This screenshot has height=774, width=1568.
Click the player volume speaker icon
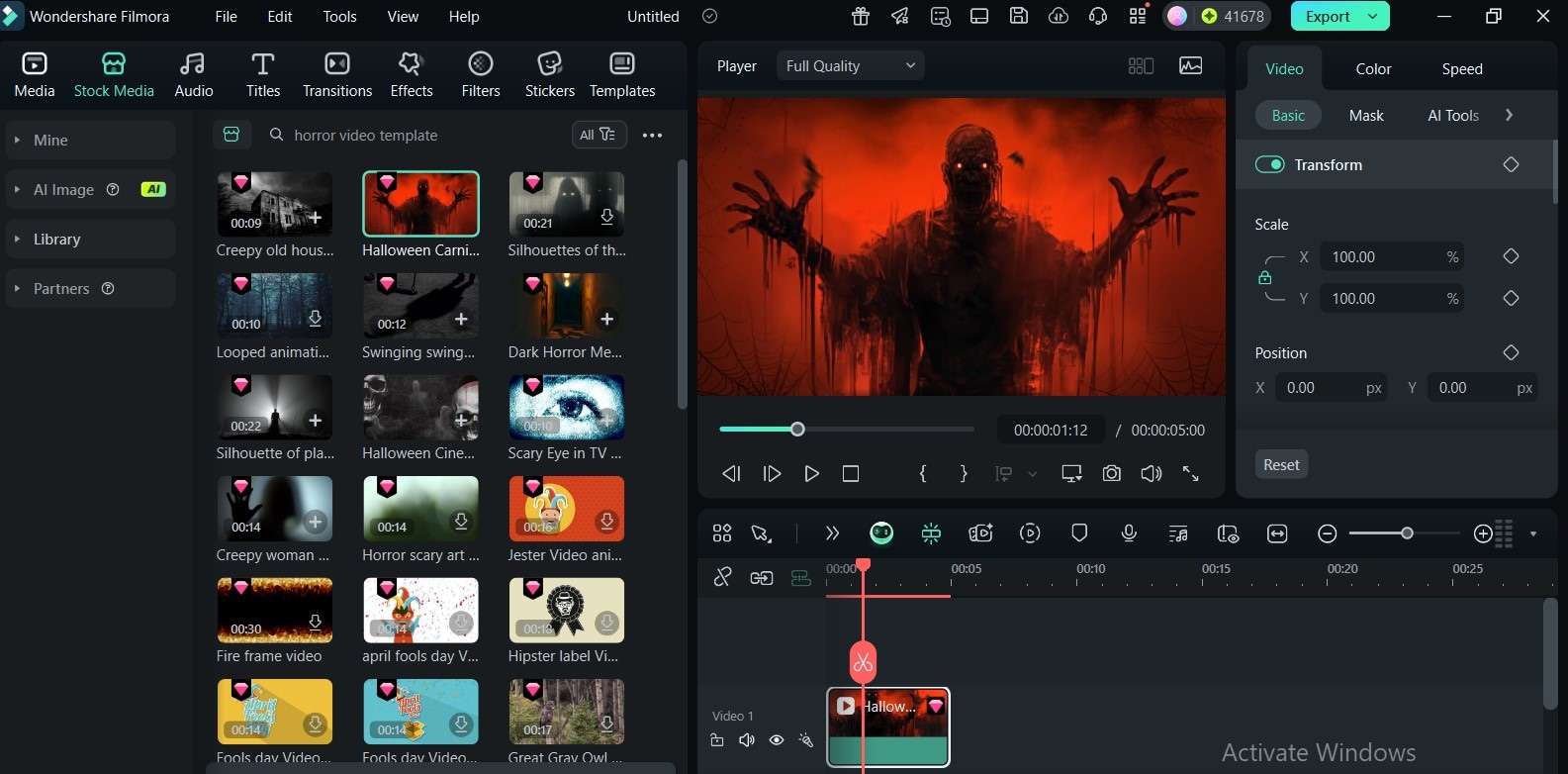(x=1152, y=474)
